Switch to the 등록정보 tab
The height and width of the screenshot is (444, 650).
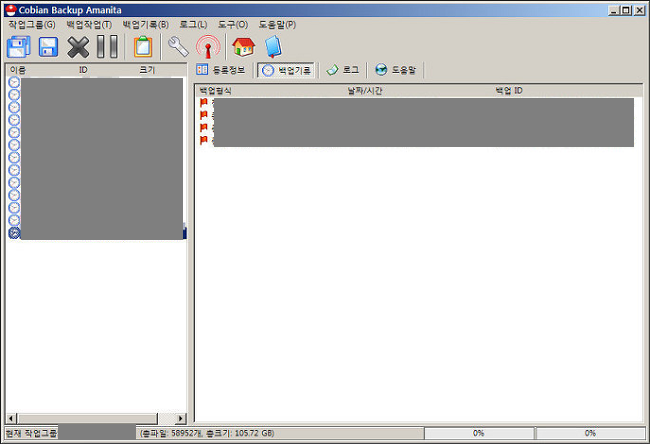pos(221,70)
